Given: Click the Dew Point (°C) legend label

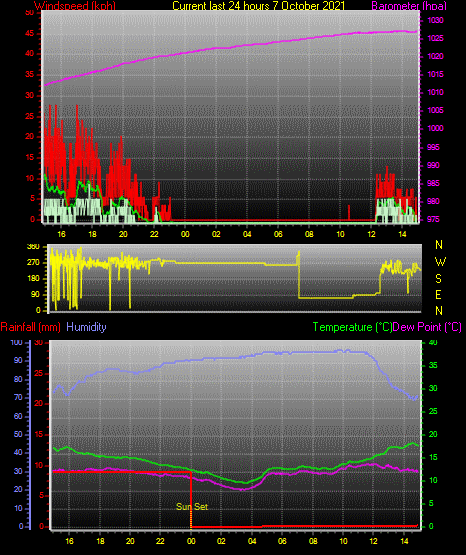Looking at the screenshot, I should (x=427, y=327).
